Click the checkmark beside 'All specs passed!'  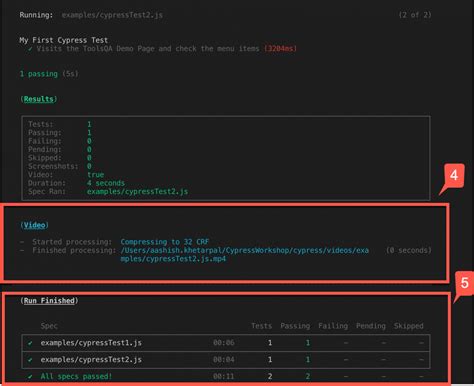(30, 377)
